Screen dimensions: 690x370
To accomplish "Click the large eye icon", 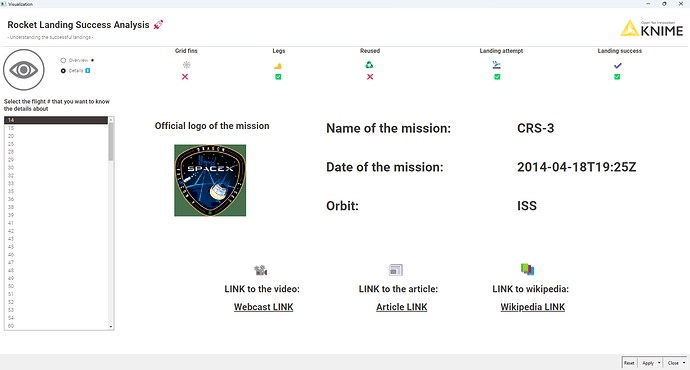I will [24, 70].
